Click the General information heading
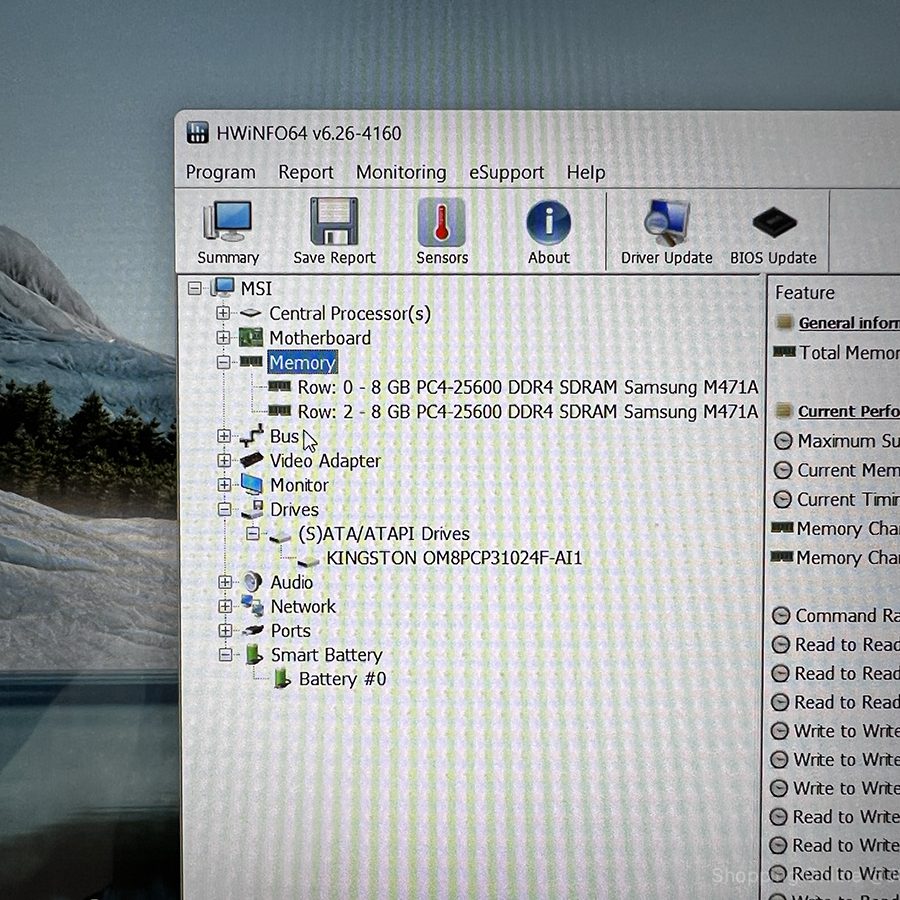 pyautogui.click(x=849, y=323)
